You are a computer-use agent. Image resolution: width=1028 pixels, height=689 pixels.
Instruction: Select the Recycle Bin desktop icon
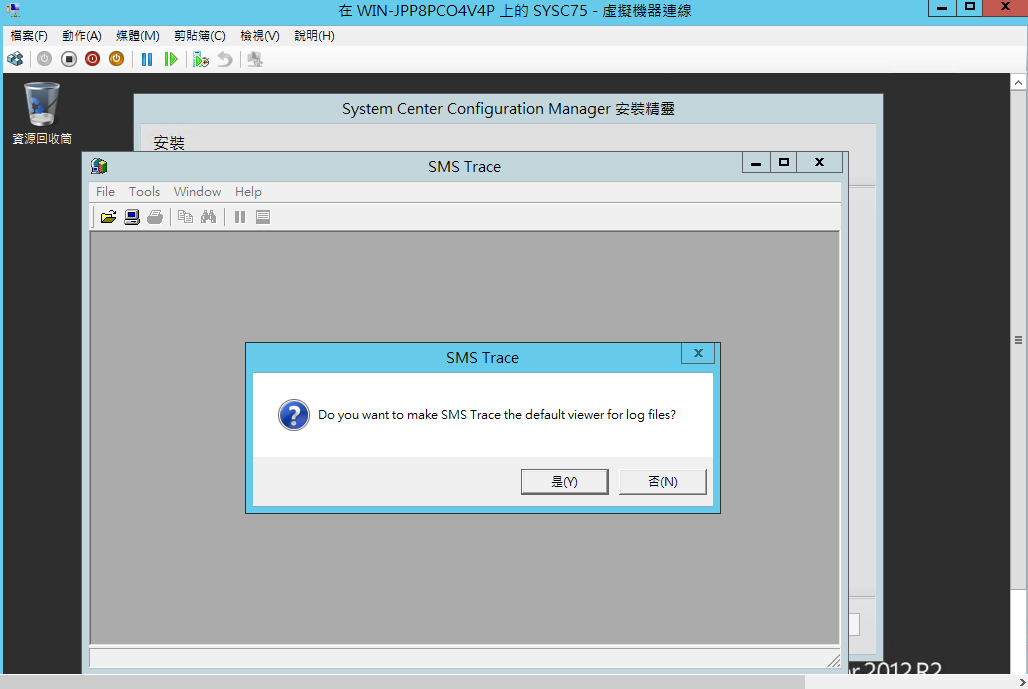click(42, 113)
